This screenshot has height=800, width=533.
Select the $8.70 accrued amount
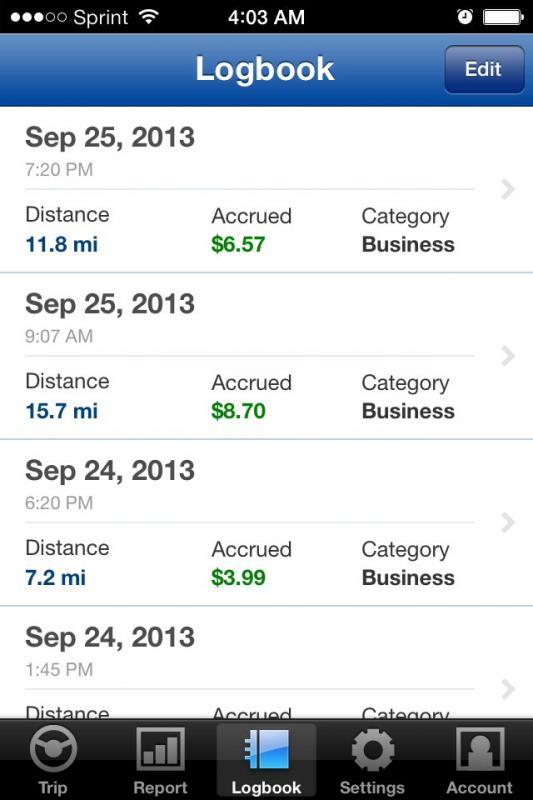[238, 411]
